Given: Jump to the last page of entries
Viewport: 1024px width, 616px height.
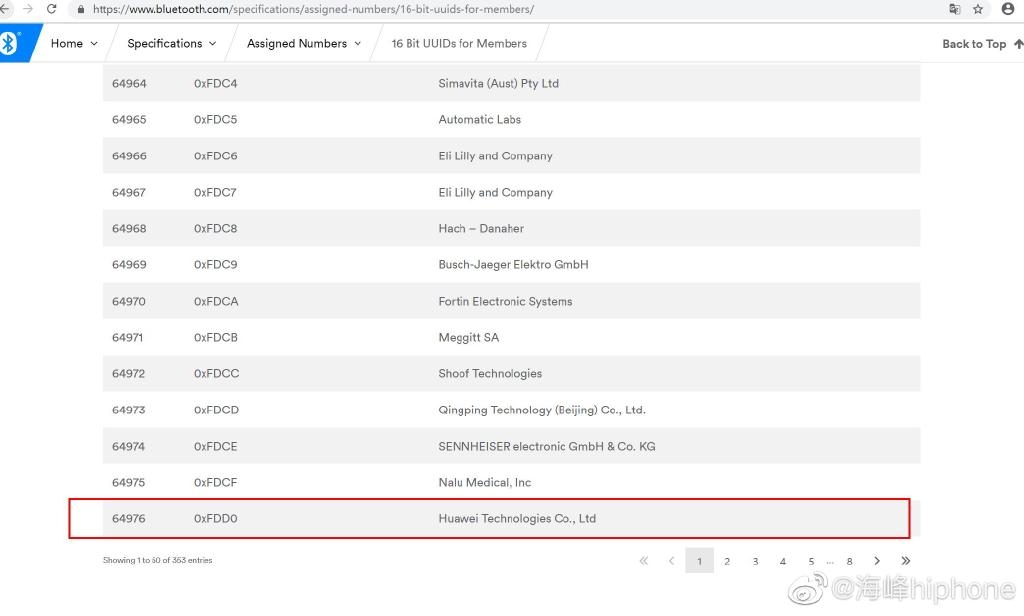Looking at the screenshot, I should coord(906,561).
